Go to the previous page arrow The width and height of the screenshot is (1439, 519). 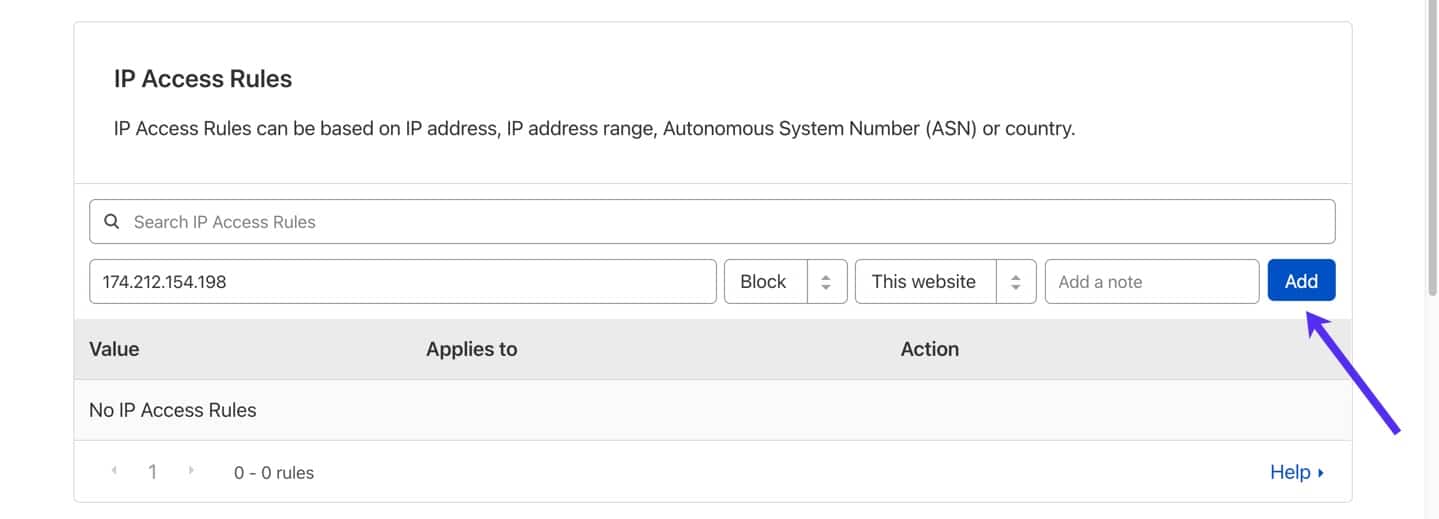point(114,471)
